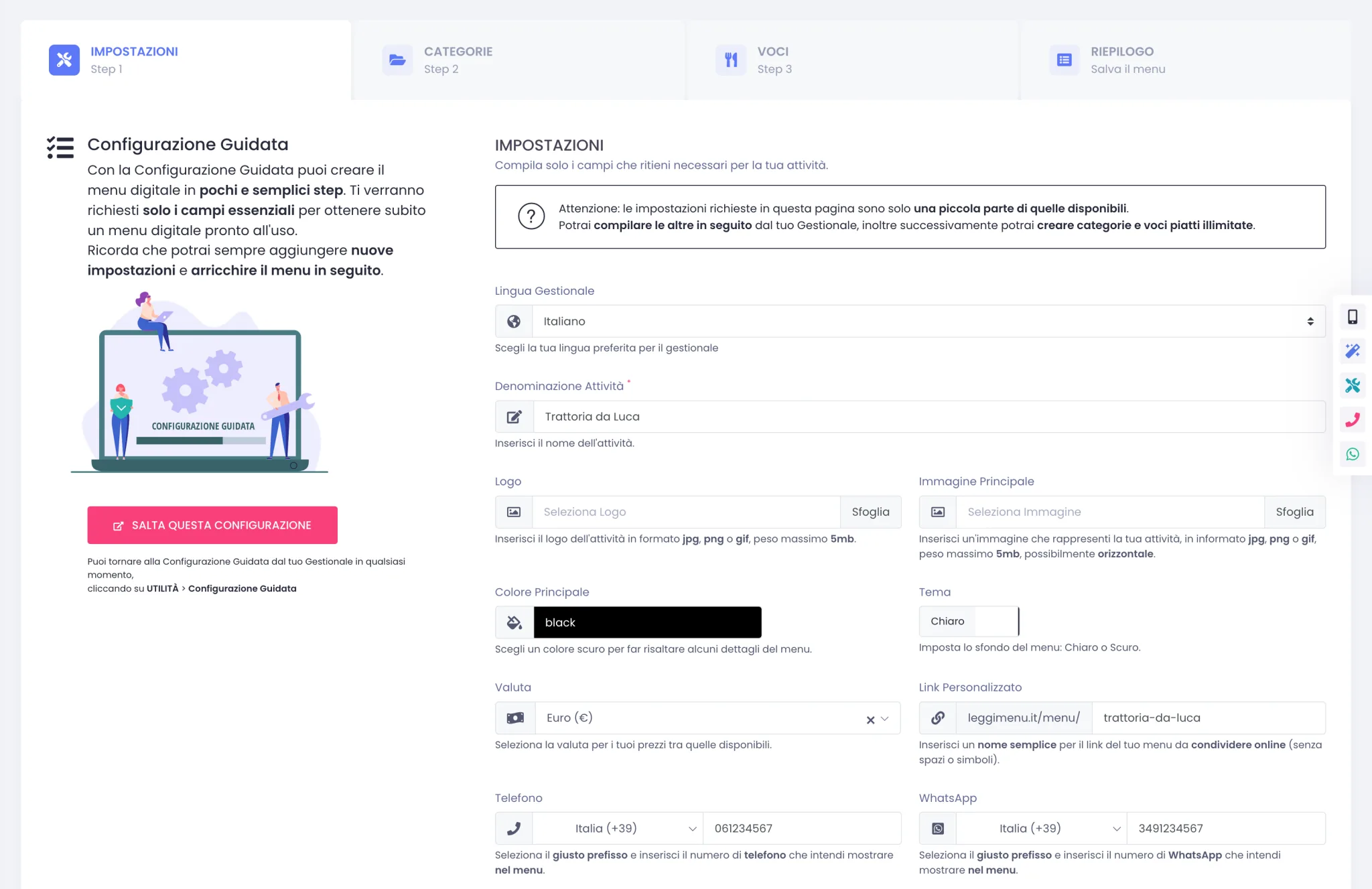Image resolution: width=1372 pixels, height=889 pixels.
Task: Click the trattoria-da-luca link input
Action: coord(1209,718)
